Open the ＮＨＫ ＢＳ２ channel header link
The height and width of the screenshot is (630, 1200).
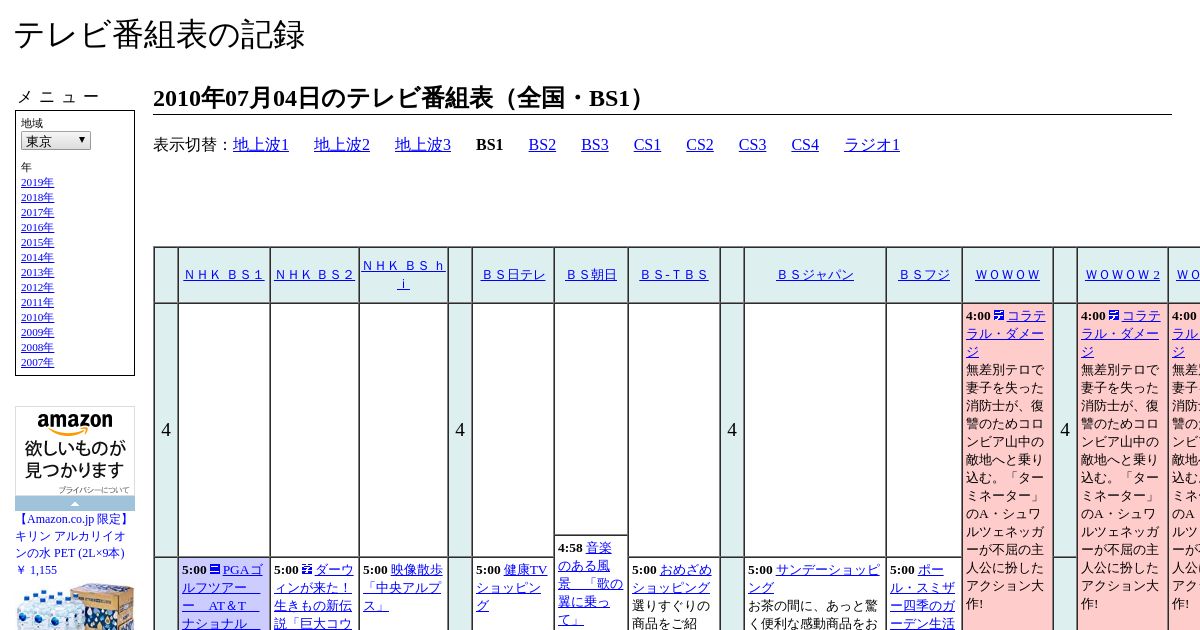point(314,275)
